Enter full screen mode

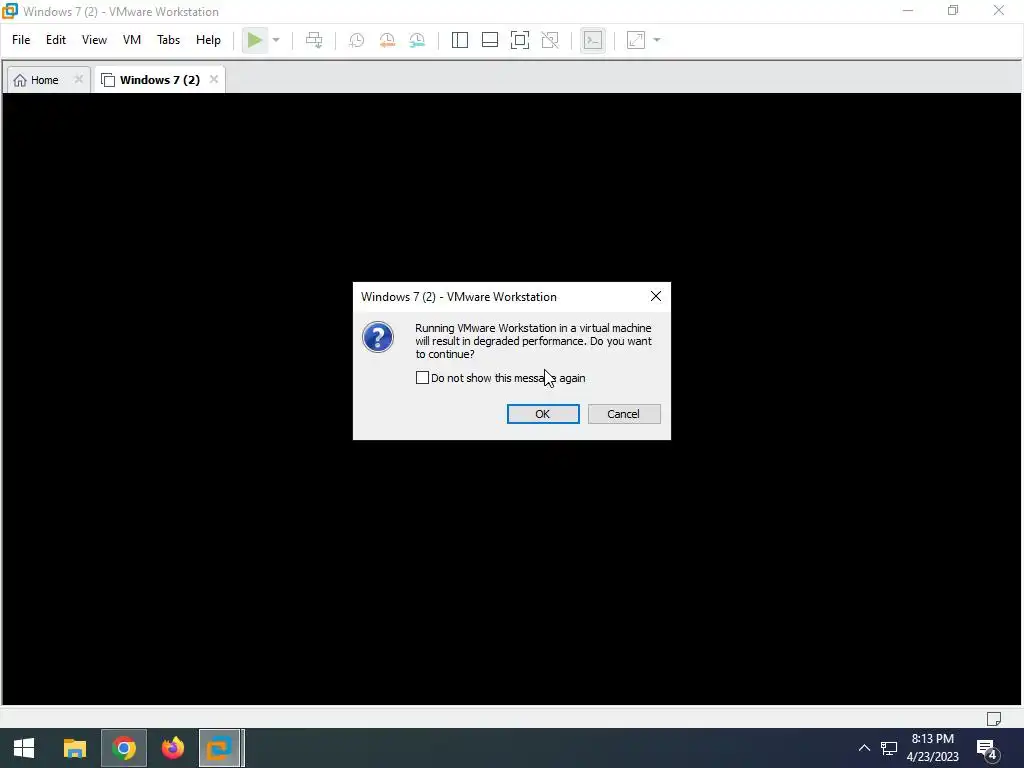click(520, 40)
